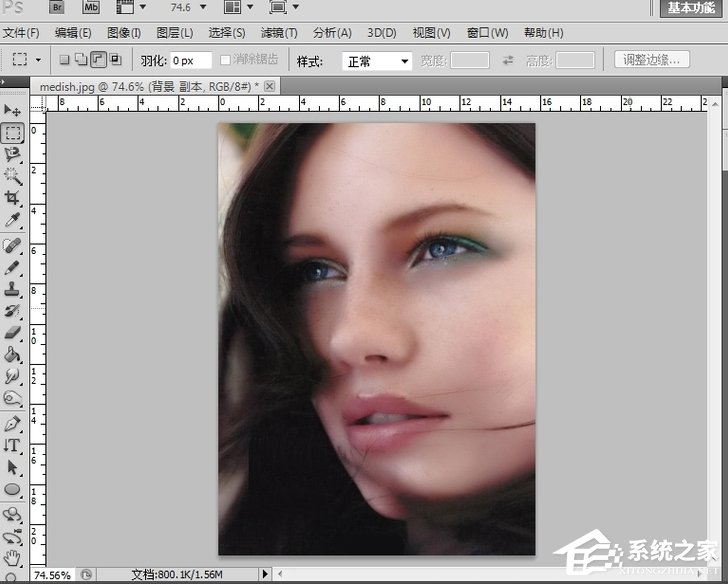Open the 分析(A) menu
The width and height of the screenshot is (728, 584).
coord(332,33)
